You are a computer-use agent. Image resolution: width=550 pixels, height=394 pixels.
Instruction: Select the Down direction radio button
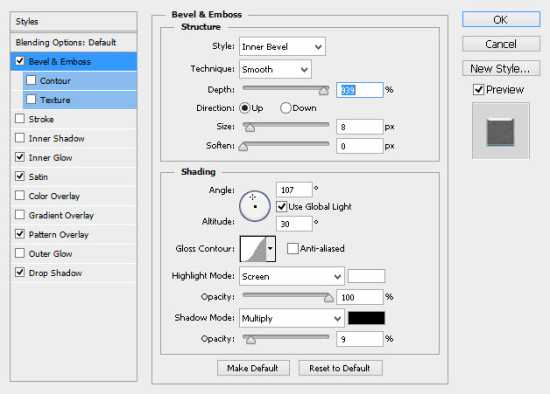click(285, 108)
